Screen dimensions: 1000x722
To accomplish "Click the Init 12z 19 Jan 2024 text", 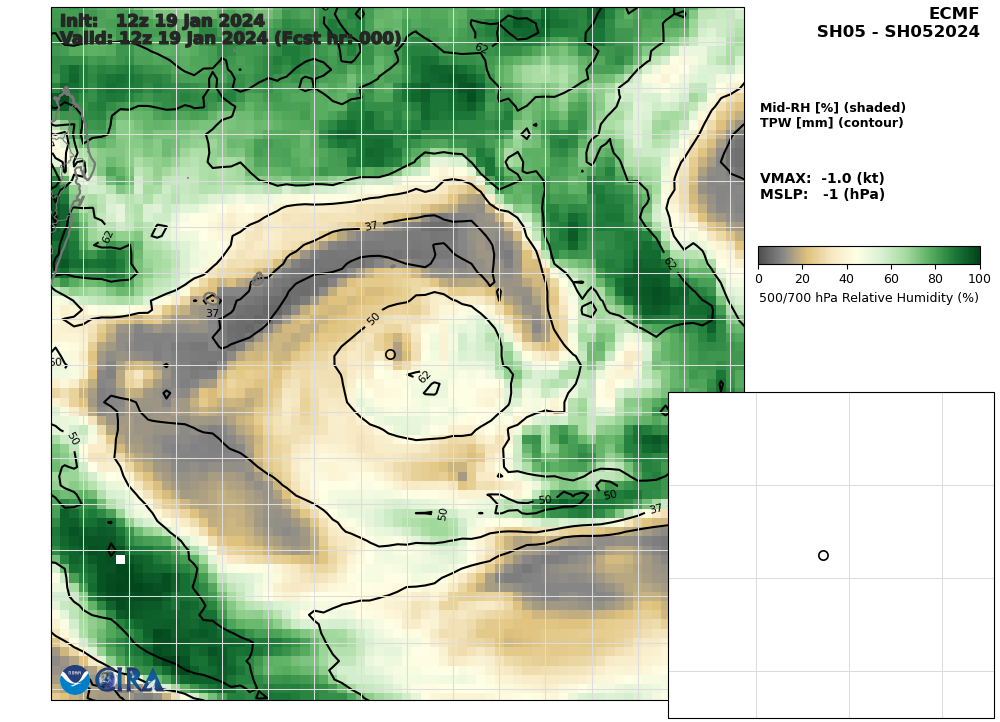I will [162, 21].
